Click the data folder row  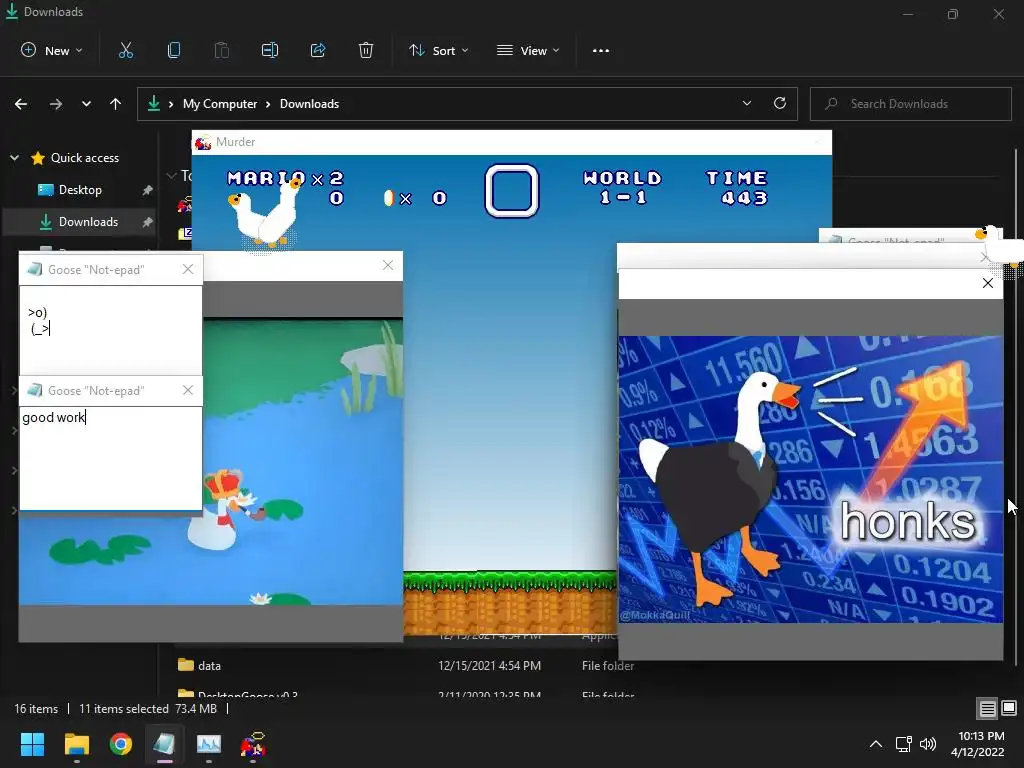(x=405, y=665)
